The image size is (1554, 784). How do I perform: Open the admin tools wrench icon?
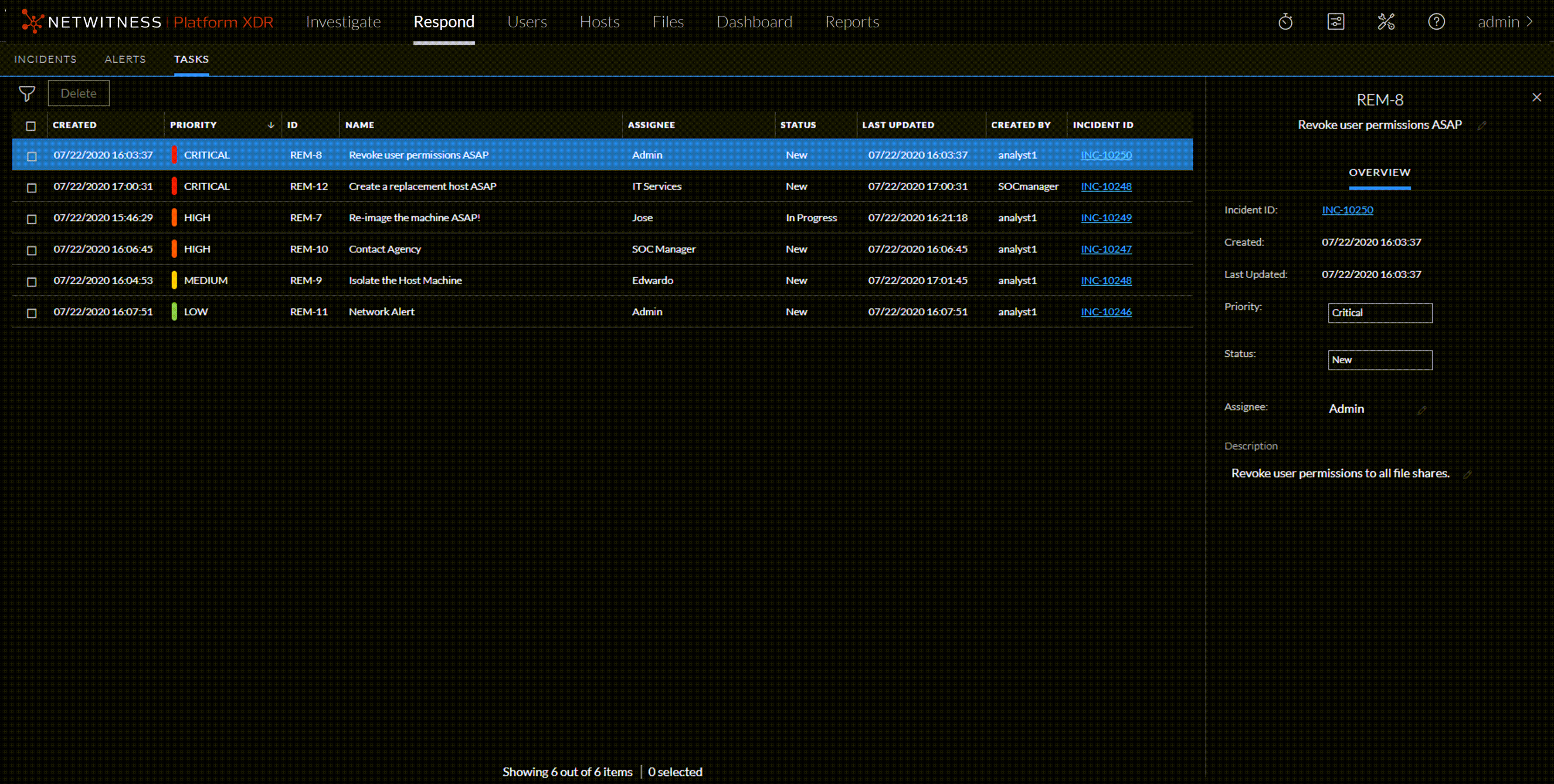click(1386, 22)
